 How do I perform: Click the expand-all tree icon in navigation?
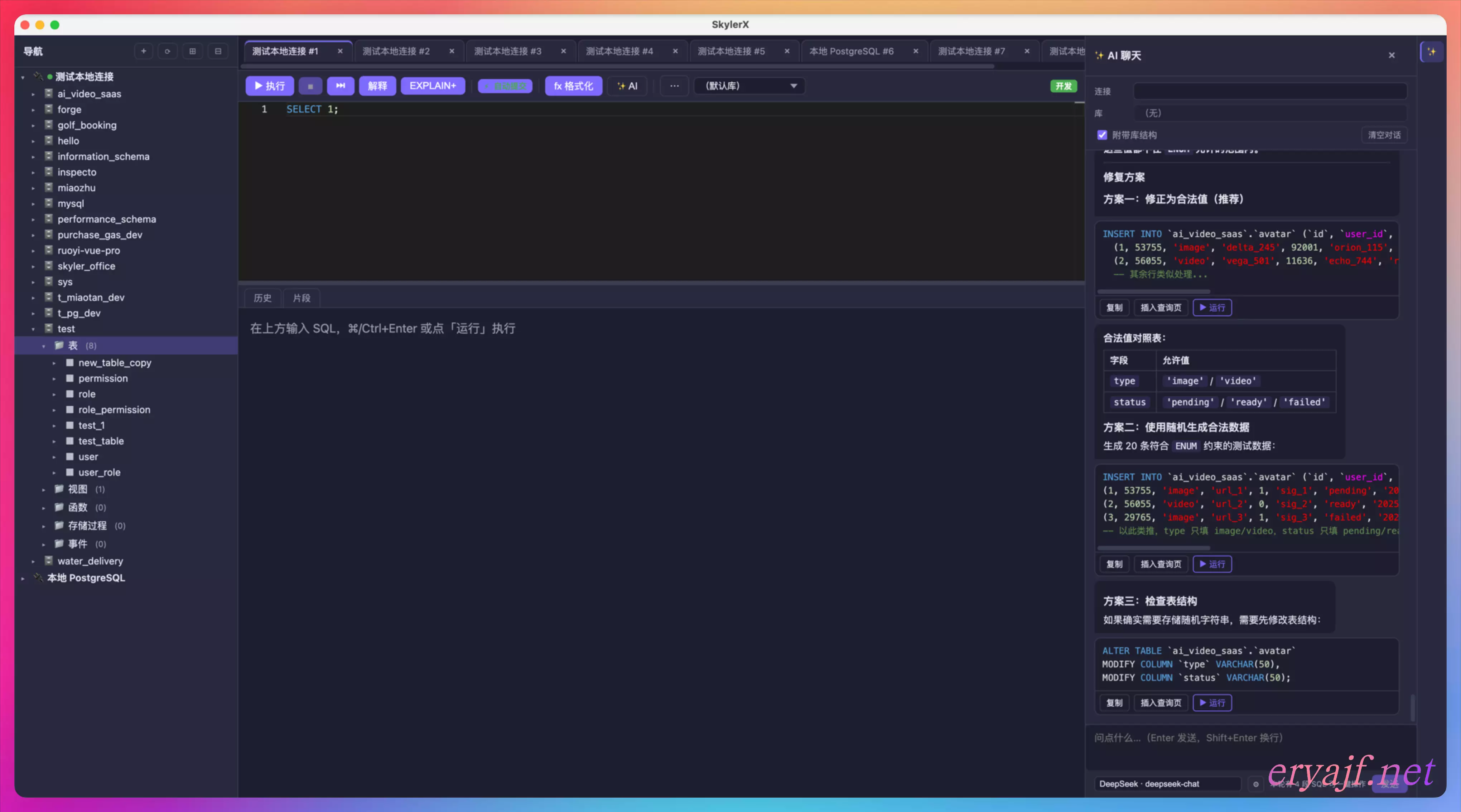click(x=193, y=51)
